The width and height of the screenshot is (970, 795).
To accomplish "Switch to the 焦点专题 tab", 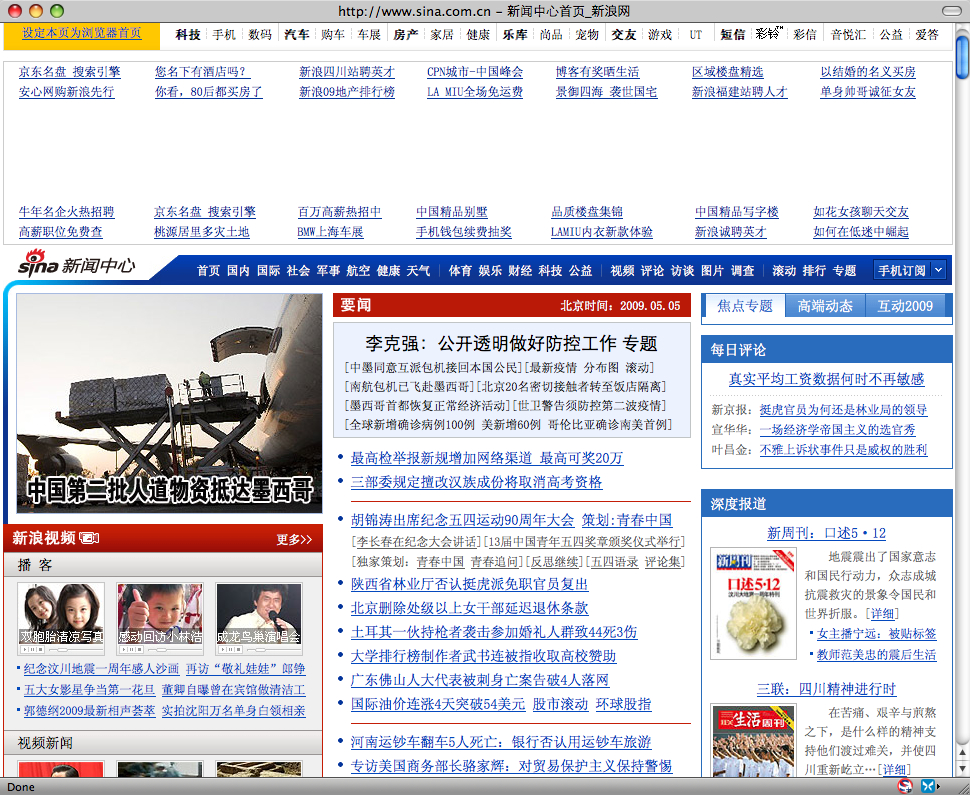I will (744, 306).
